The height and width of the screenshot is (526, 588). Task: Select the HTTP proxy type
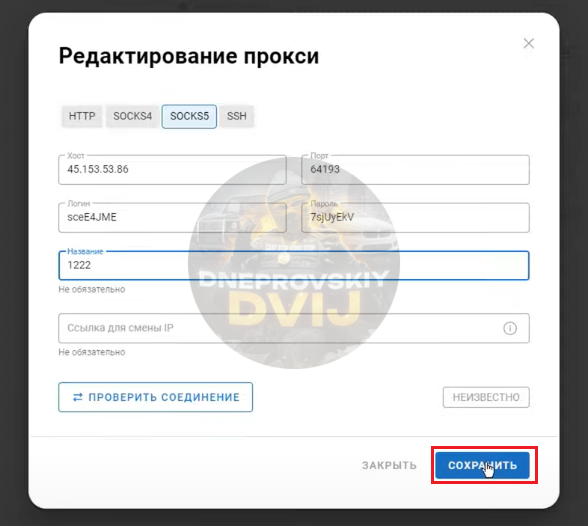point(82,116)
